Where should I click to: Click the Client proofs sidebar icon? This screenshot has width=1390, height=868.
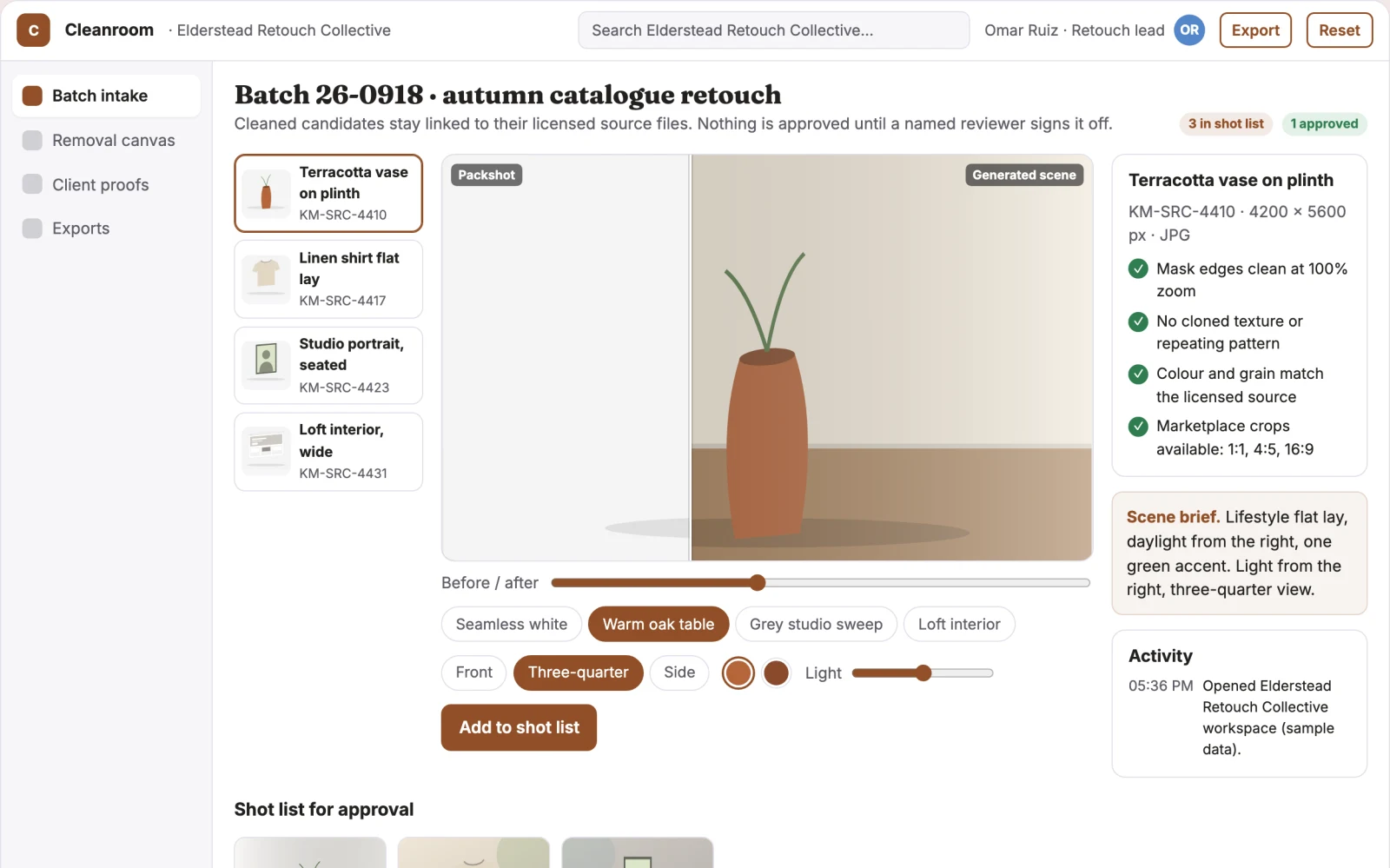[32, 184]
